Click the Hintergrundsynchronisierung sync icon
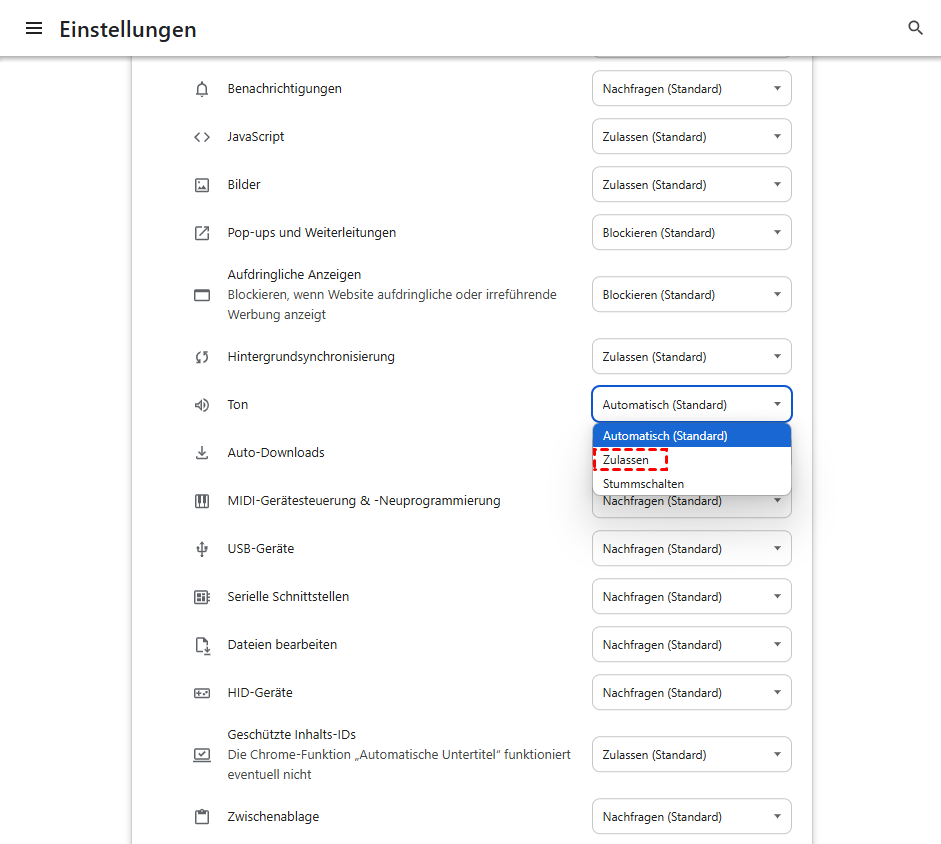 coord(202,357)
